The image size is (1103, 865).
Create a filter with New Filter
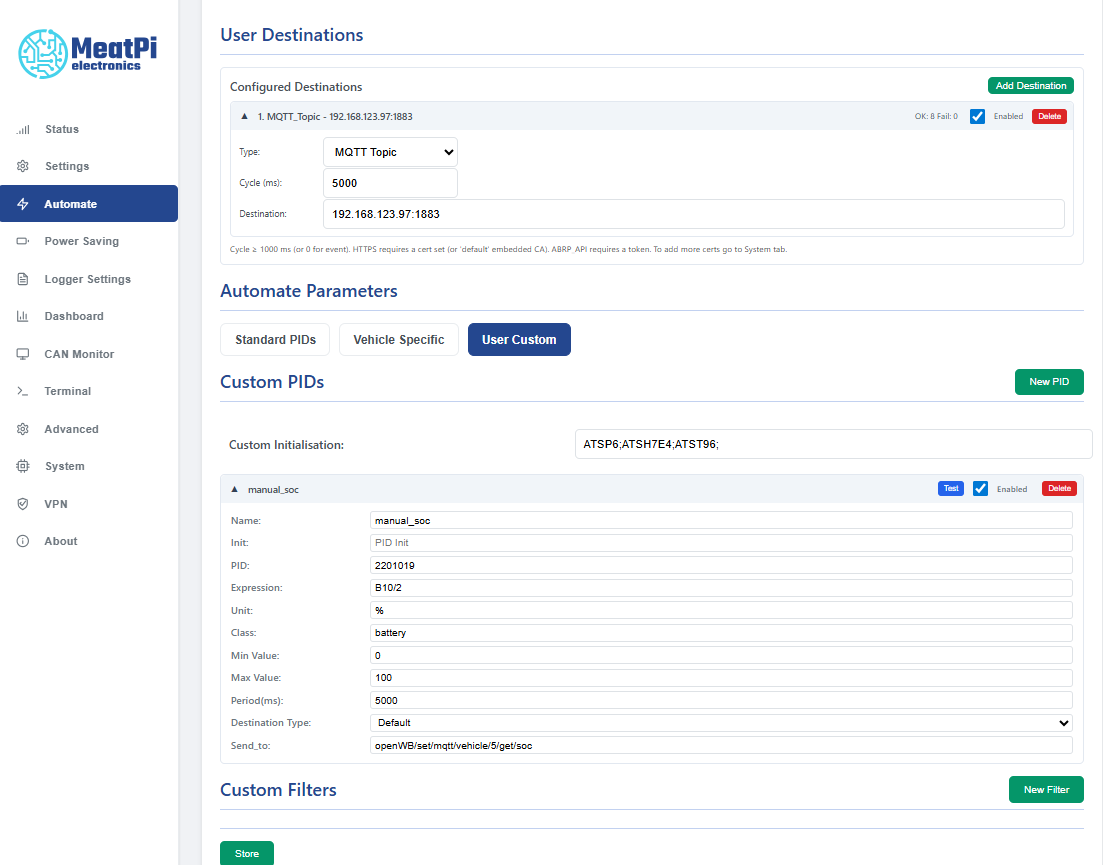point(1046,789)
